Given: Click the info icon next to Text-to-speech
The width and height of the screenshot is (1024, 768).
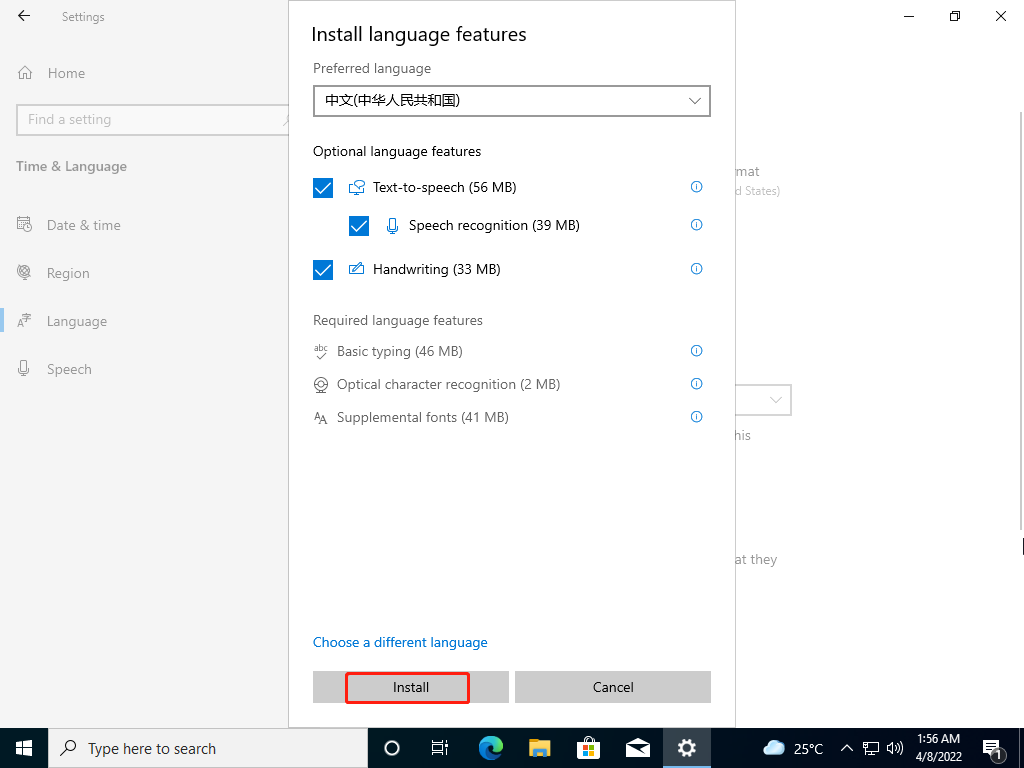Looking at the screenshot, I should (696, 187).
